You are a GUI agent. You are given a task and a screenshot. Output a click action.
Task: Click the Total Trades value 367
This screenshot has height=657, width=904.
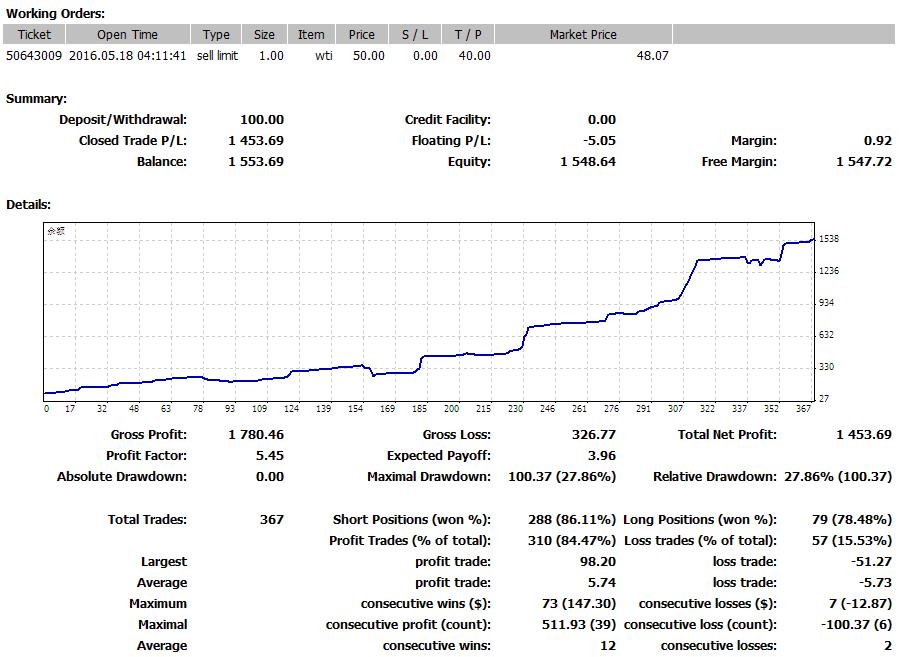point(271,519)
